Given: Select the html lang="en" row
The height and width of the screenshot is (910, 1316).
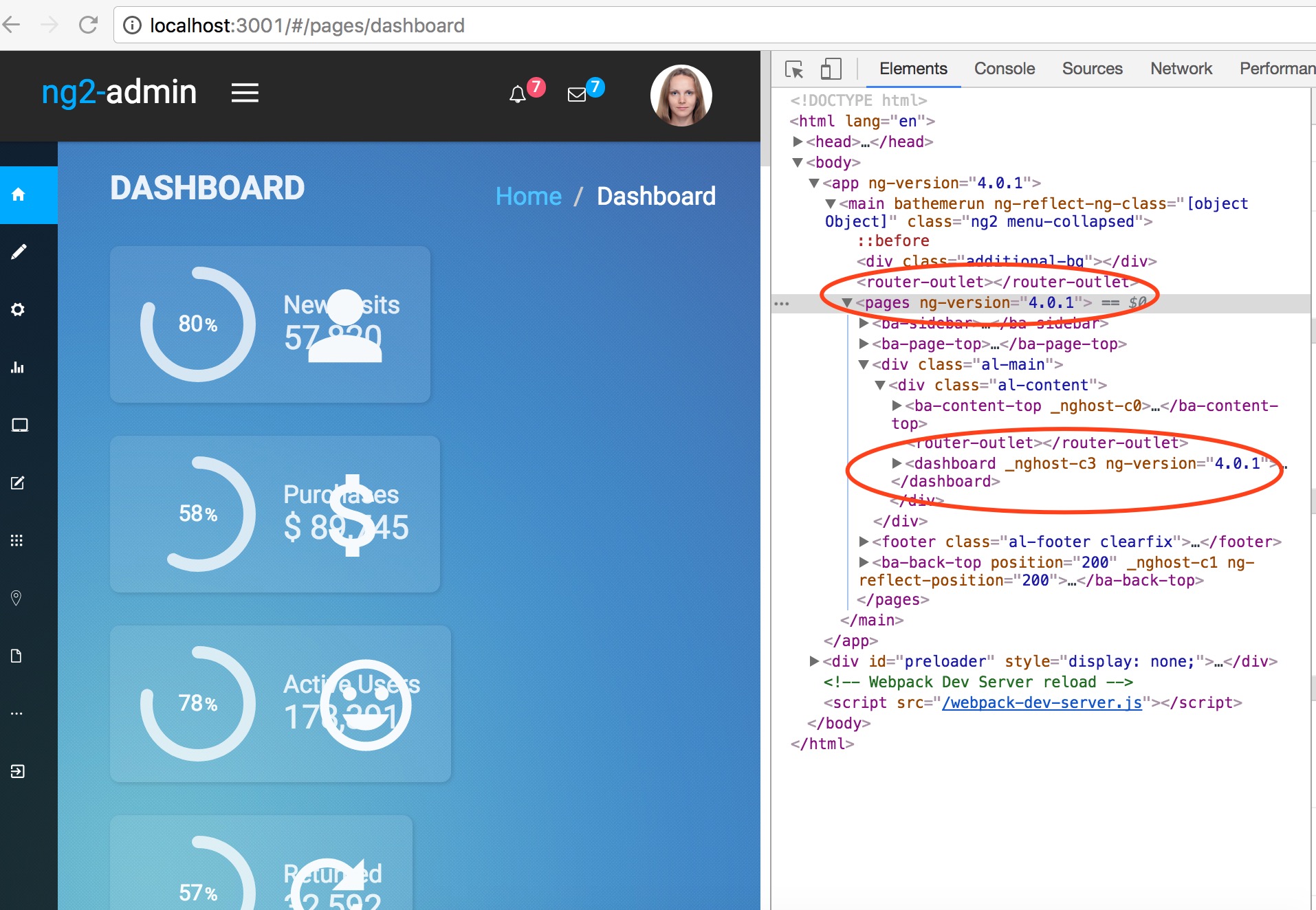Looking at the screenshot, I should [862, 121].
